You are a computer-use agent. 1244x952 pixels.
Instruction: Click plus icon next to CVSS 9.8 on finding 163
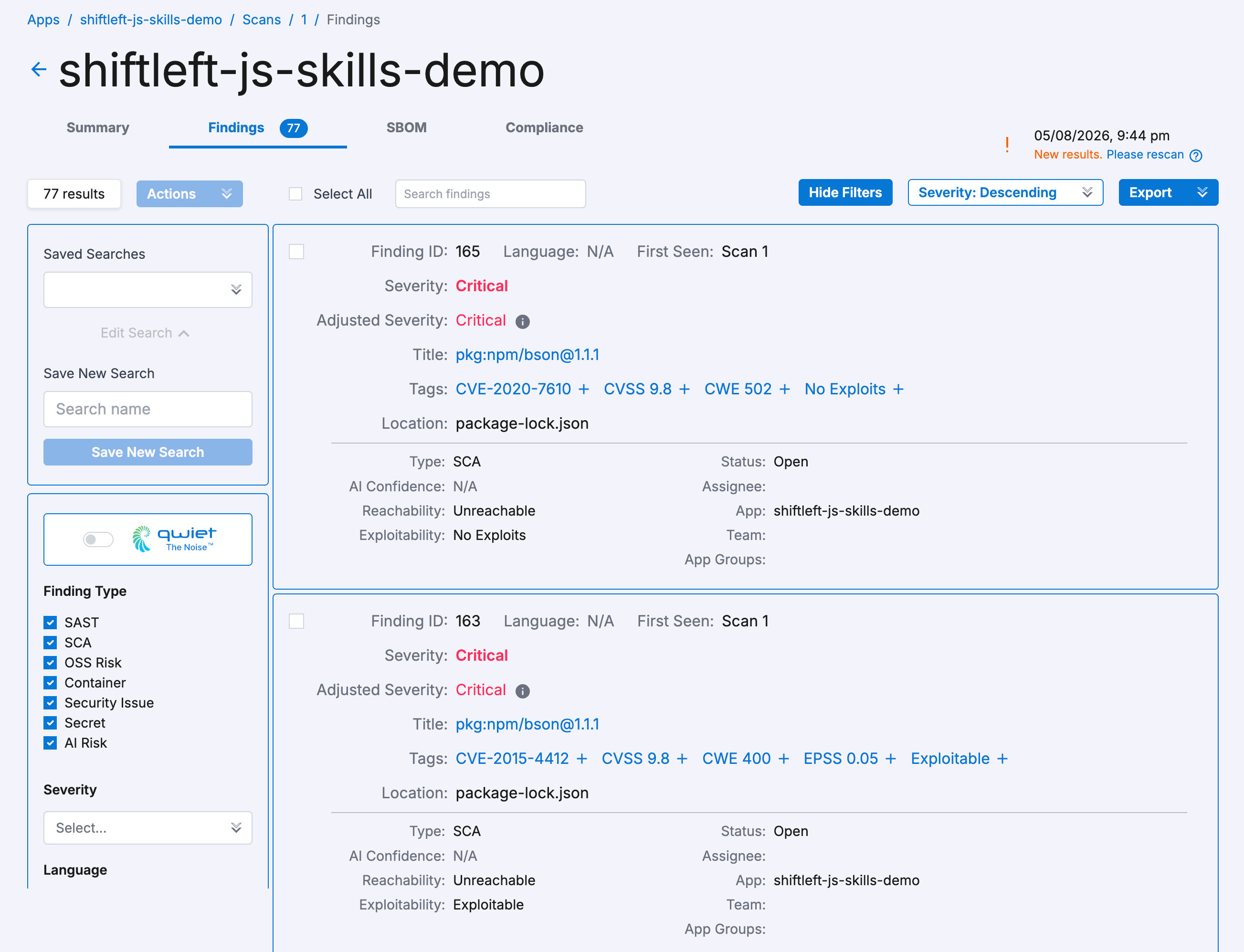click(682, 759)
